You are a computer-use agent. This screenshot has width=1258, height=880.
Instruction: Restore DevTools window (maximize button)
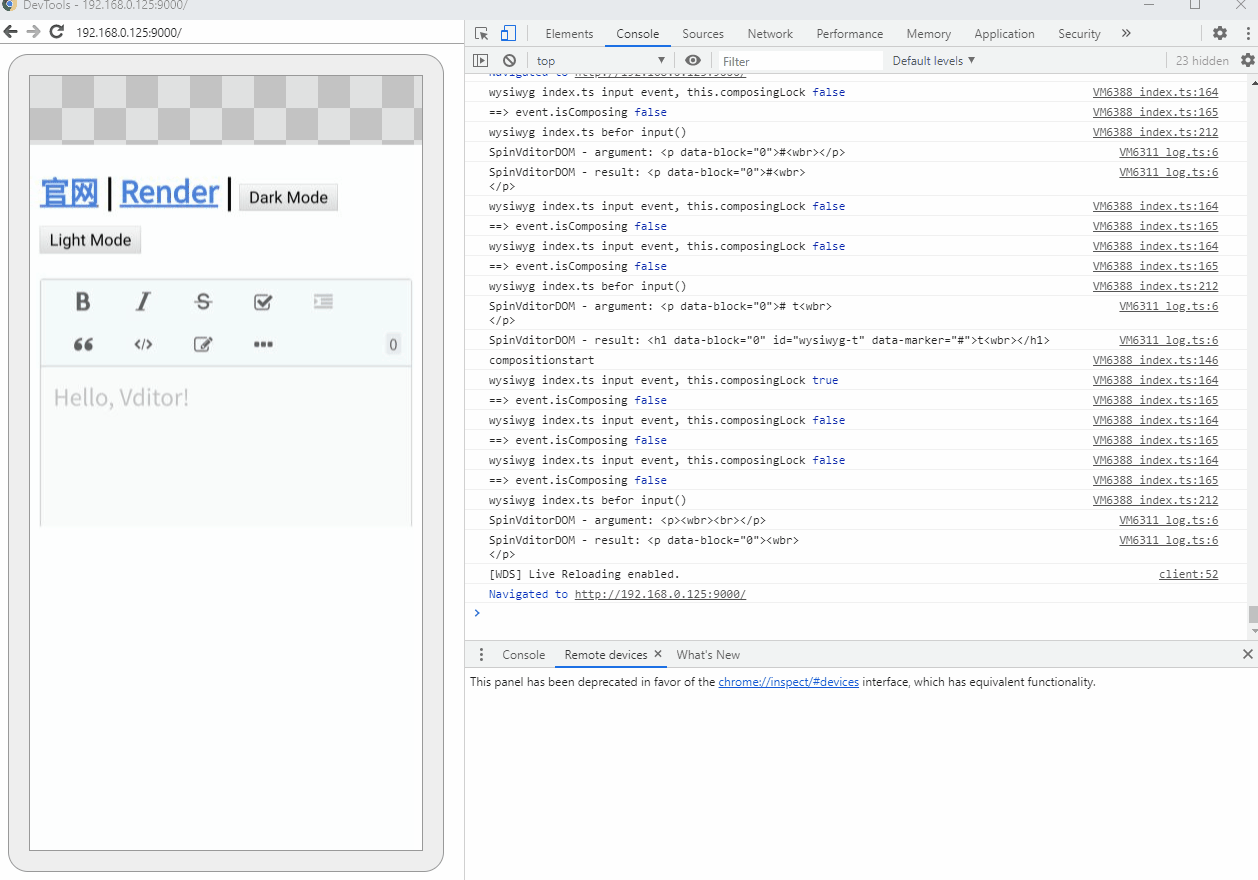coord(1194,5)
